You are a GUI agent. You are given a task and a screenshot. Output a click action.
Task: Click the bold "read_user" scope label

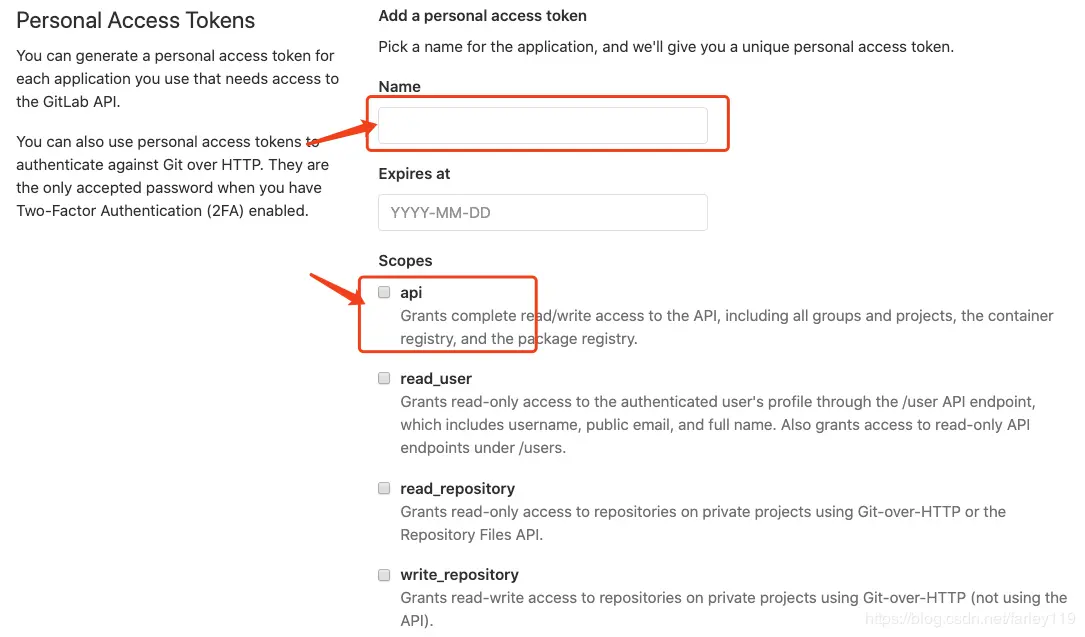[x=436, y=379]
